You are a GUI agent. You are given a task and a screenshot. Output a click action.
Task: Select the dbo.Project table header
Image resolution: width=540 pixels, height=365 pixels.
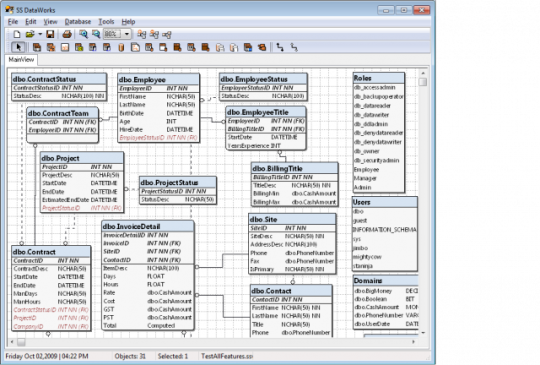coord(82,158)
